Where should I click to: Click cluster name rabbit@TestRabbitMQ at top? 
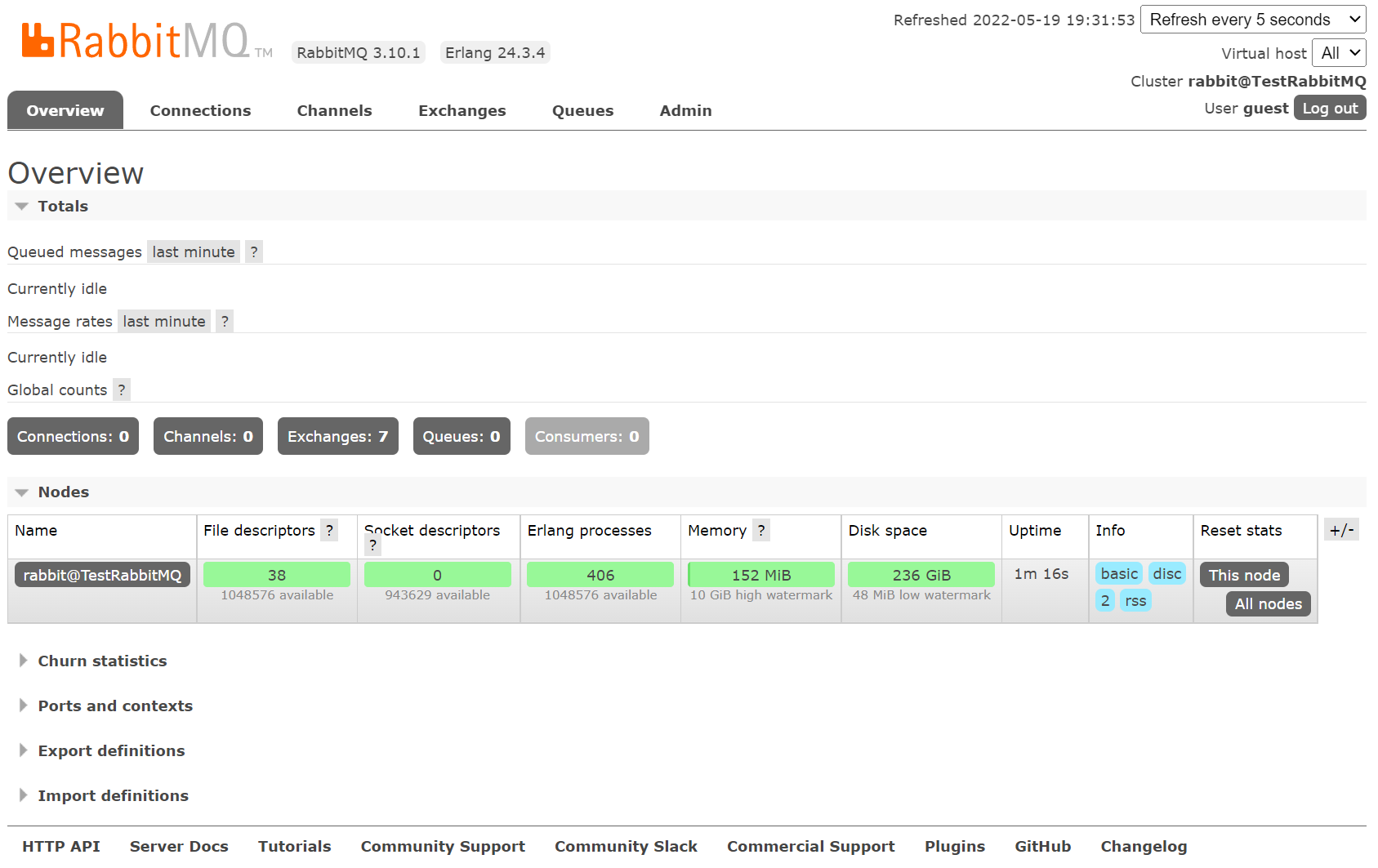(x=1277, y=82)
